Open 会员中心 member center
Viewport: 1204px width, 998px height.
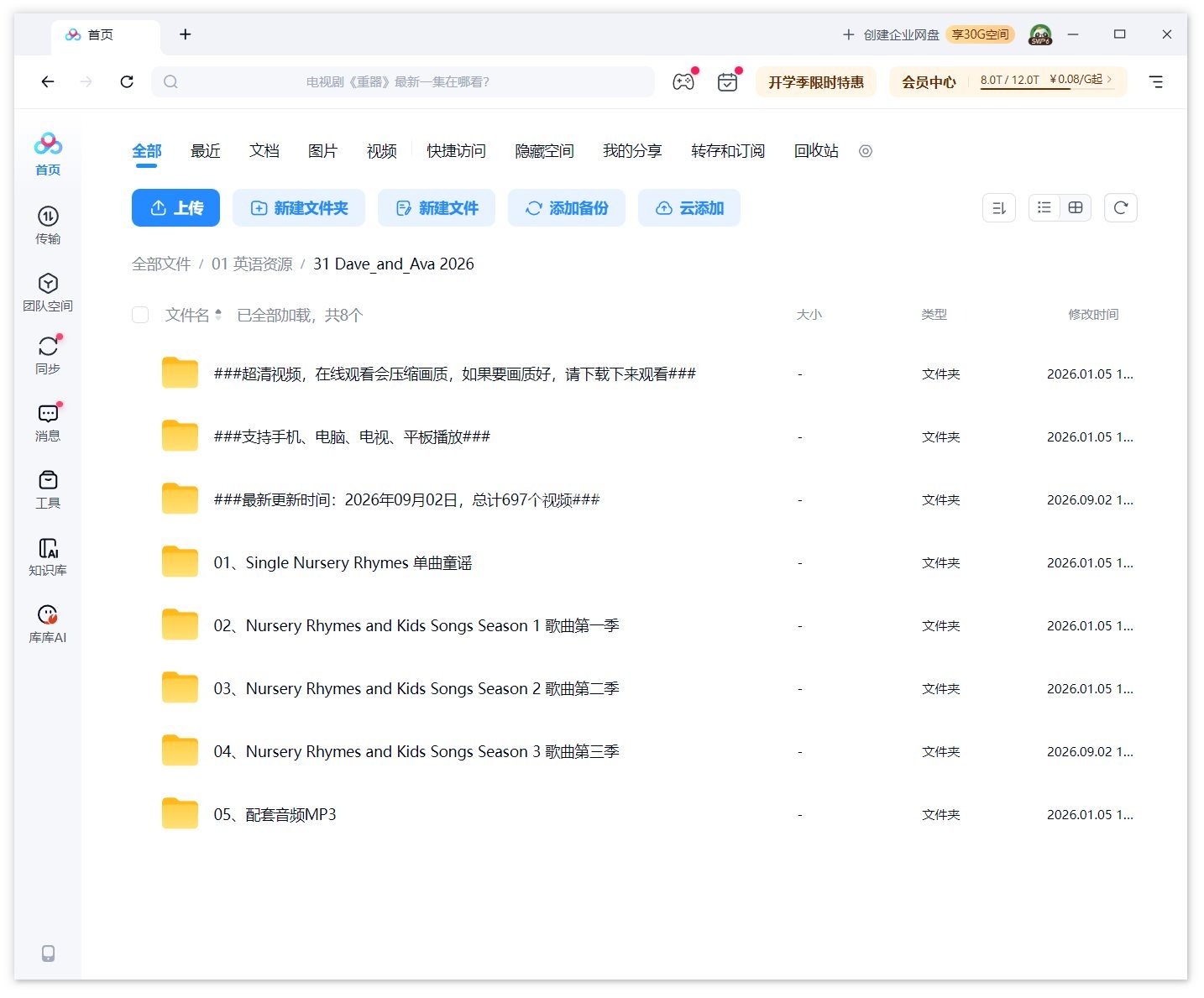pyautogui.click(x=929, y=81)
